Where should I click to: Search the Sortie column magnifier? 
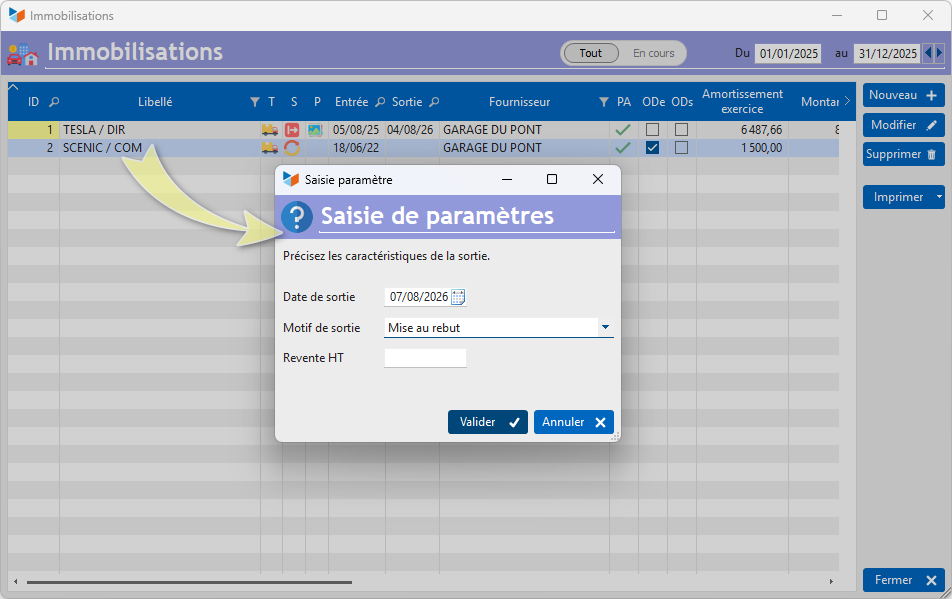click(434, 102)
